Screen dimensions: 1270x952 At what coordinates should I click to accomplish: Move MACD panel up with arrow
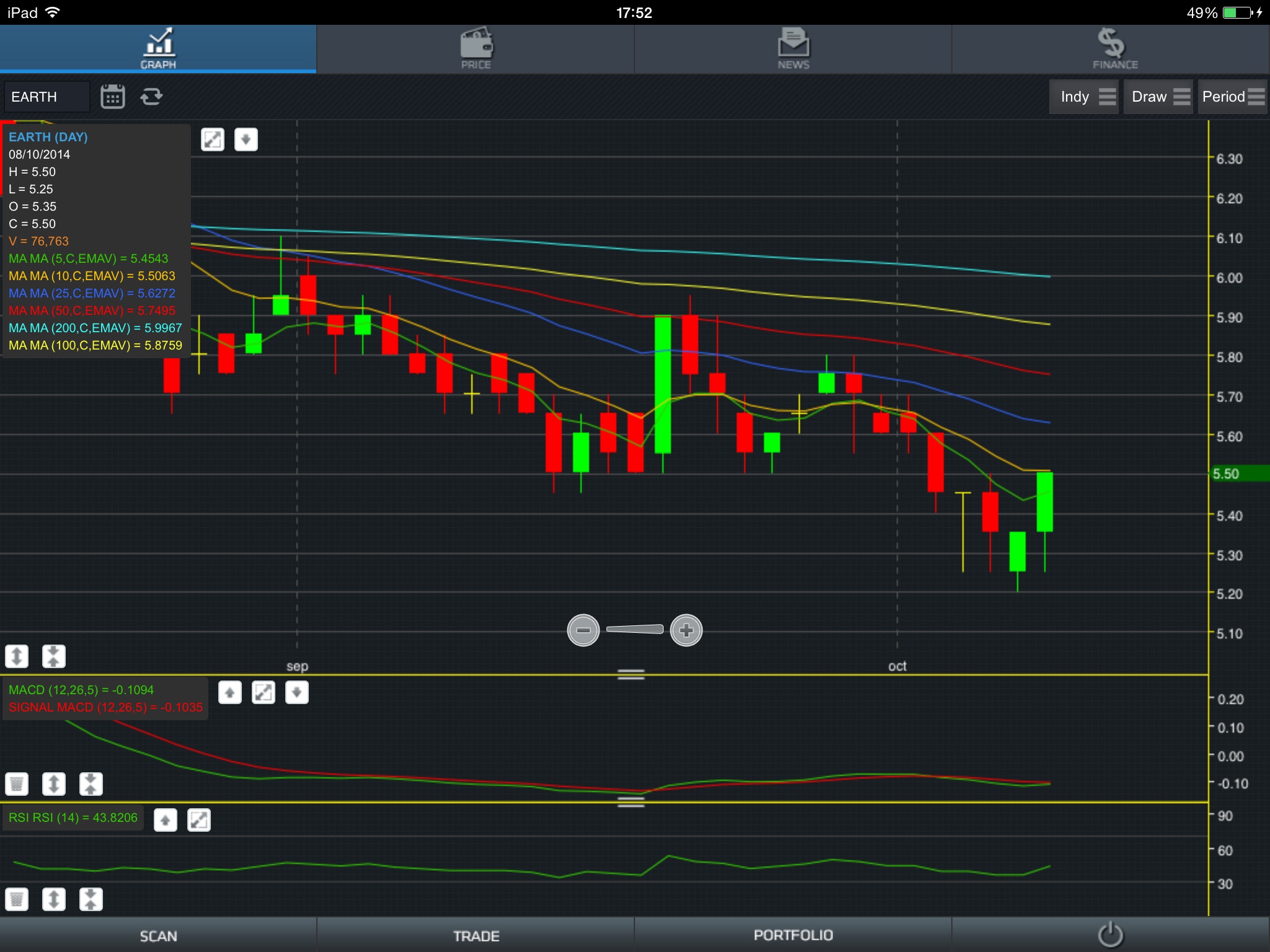click(230, 692)
